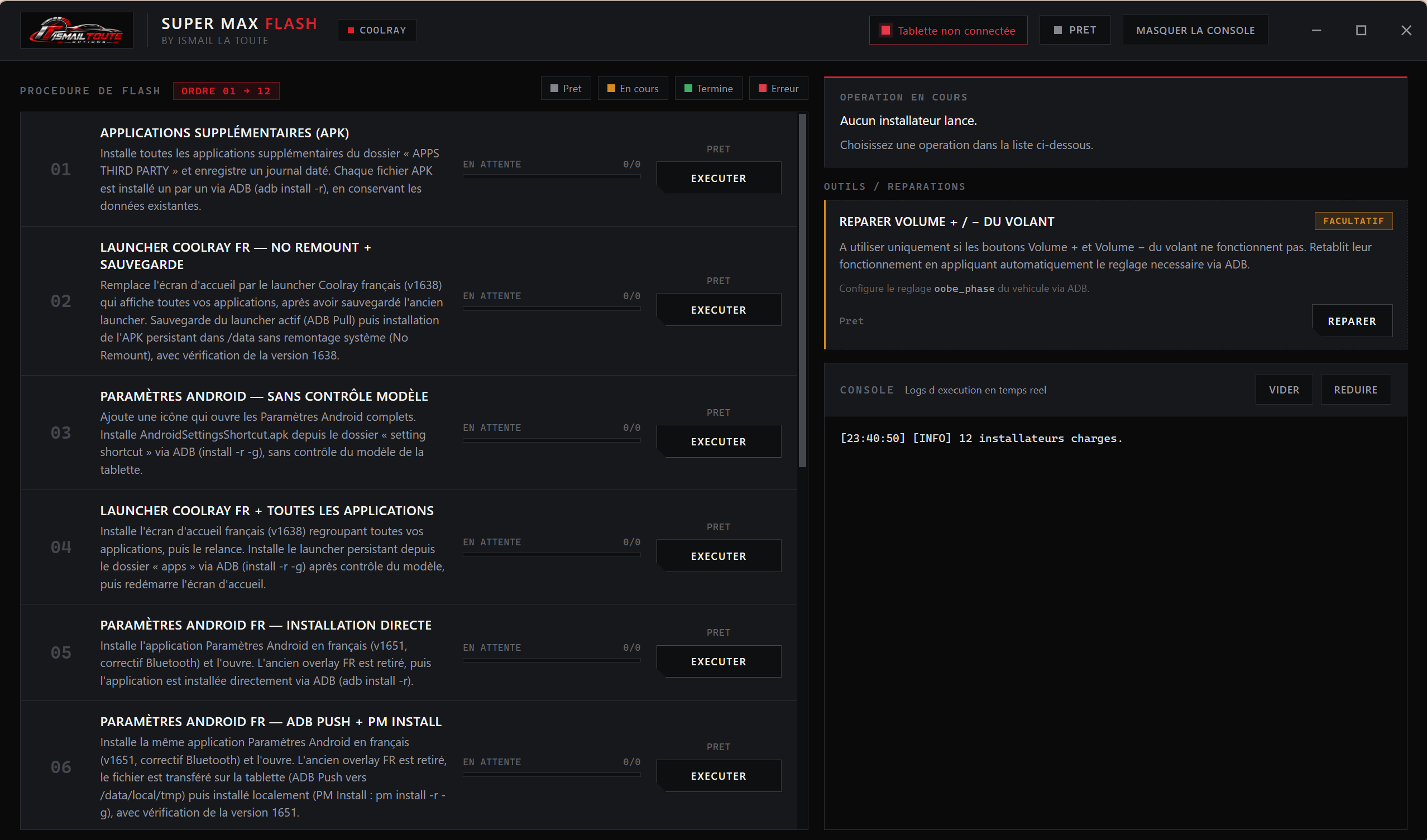1427x840 pixels.
Task: Click step number 03
Action: coord(61,433)
